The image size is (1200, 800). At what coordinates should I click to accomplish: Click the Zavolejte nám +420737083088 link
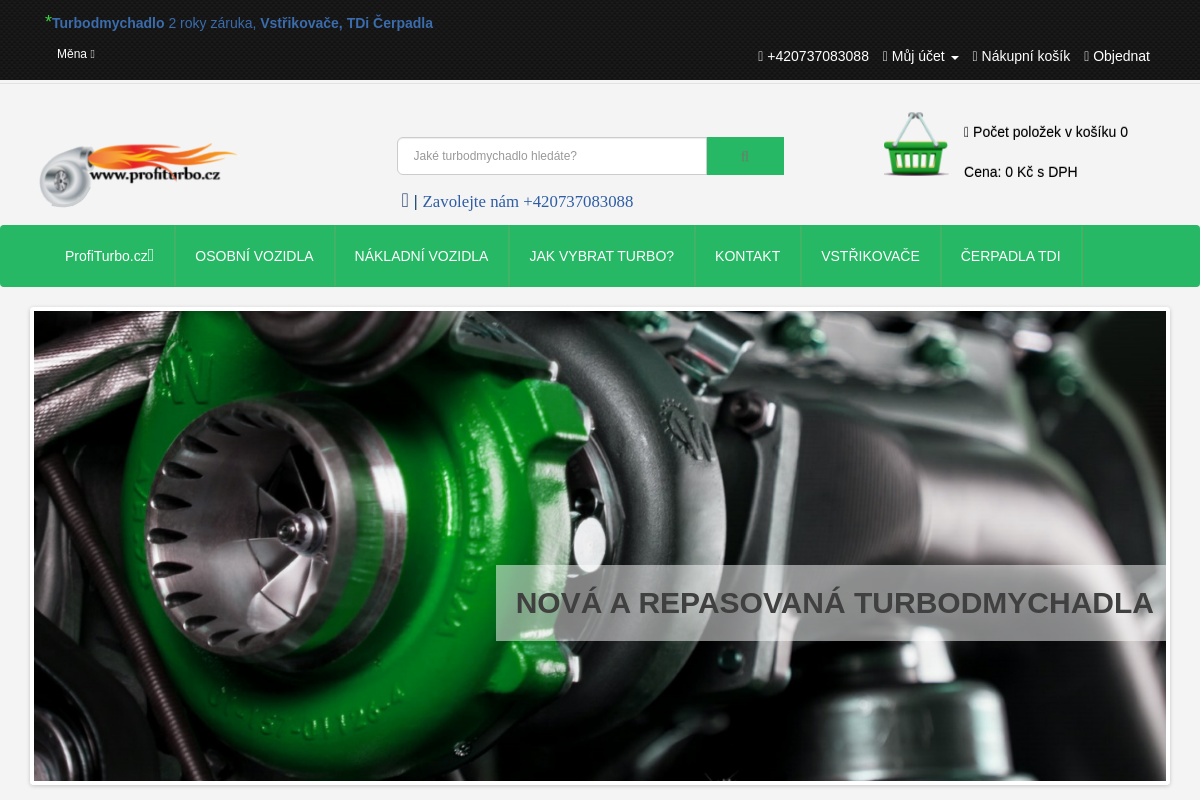click(528, 201)
